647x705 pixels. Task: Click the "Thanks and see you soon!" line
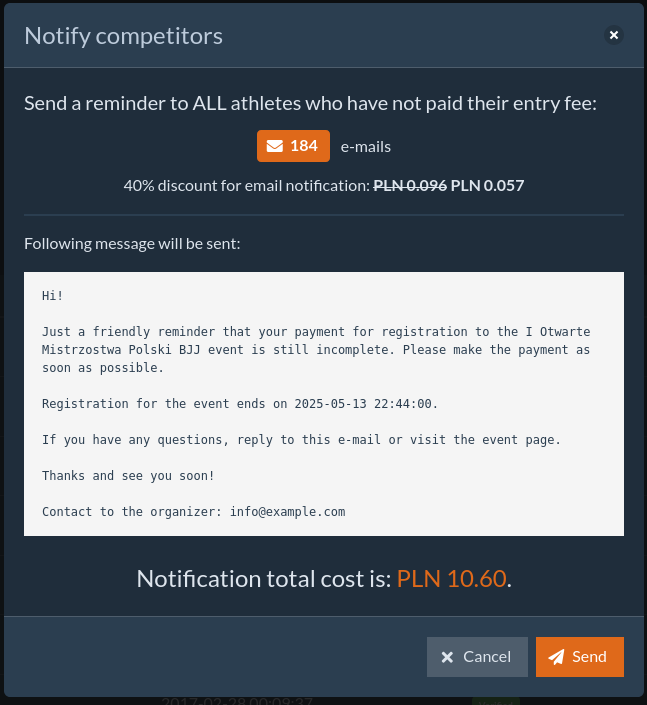[x=128, y=475]
